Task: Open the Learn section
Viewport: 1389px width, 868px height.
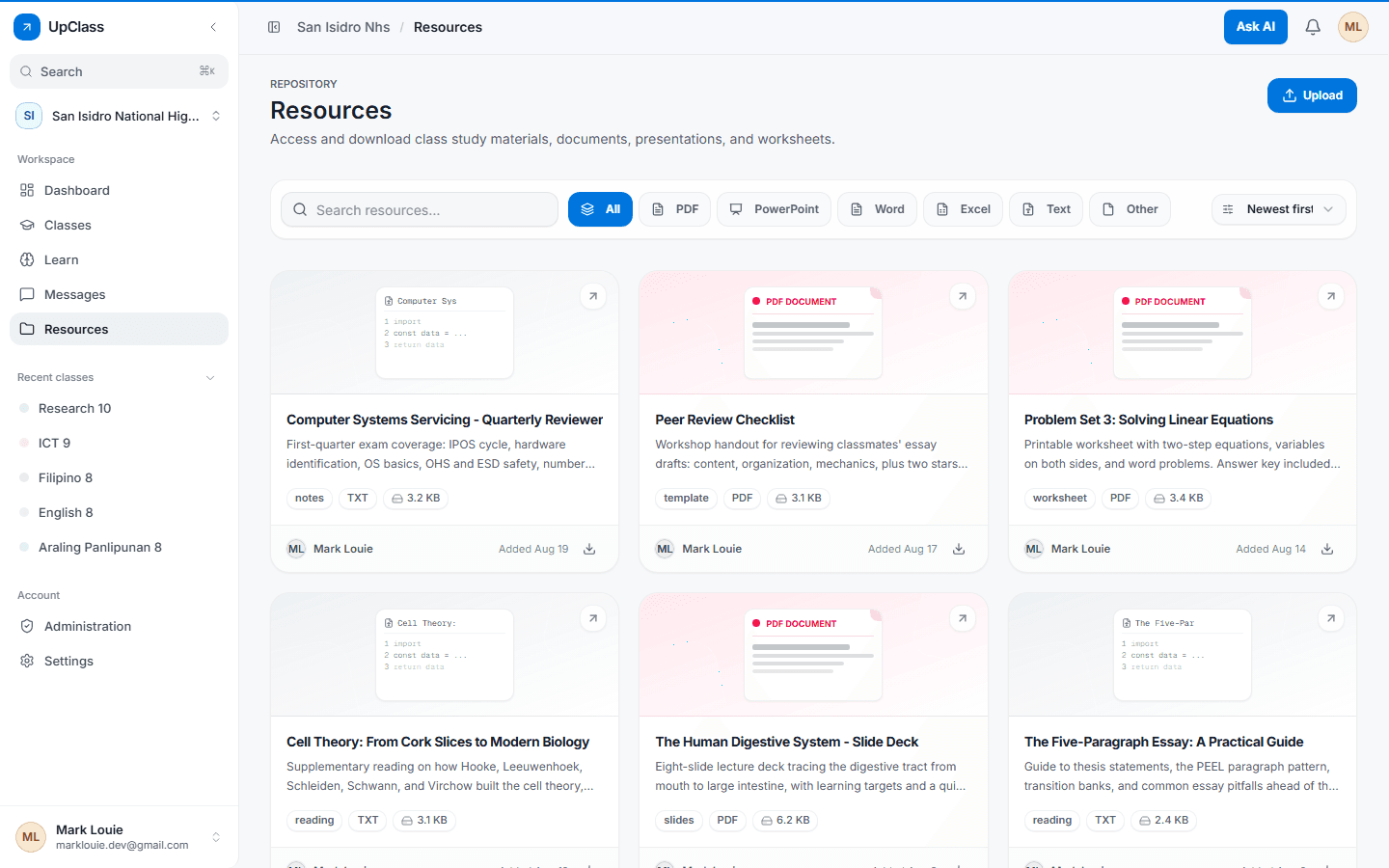Action: point(119,259)
